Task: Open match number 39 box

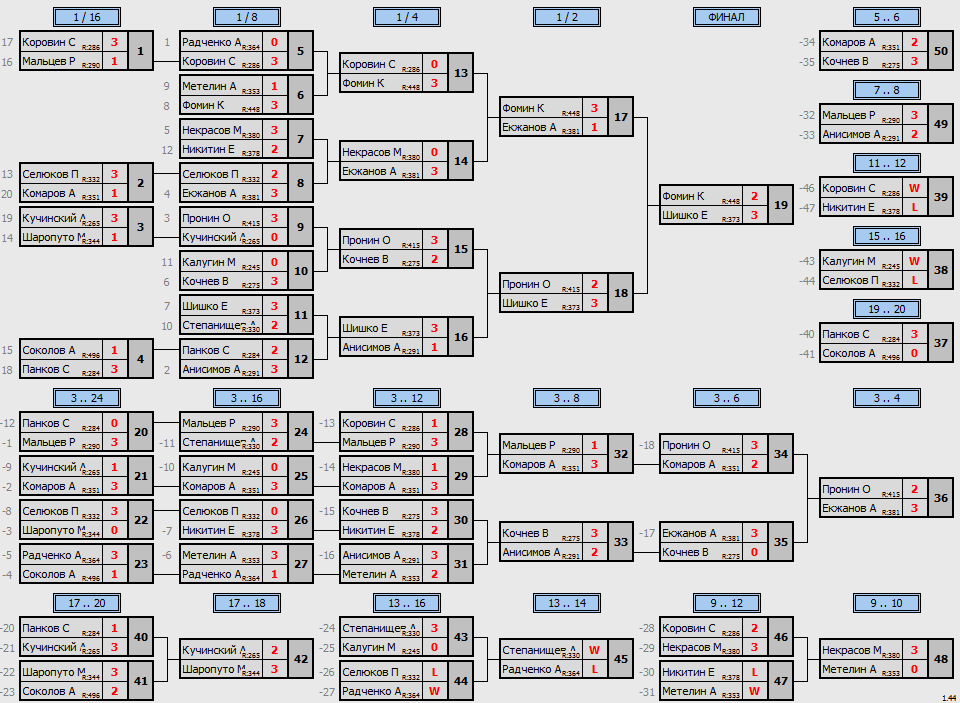Action: pos(940,197)
